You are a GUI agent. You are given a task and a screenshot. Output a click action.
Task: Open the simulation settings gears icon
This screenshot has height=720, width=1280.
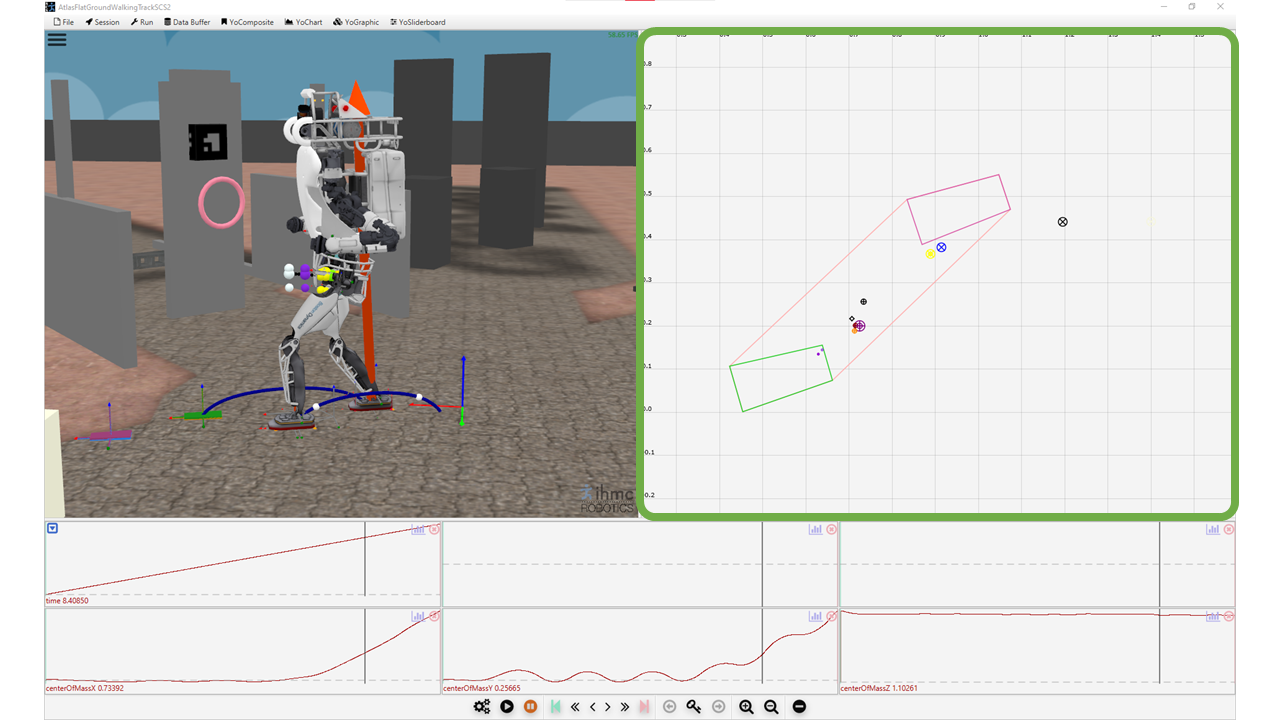tap(482, 707)
